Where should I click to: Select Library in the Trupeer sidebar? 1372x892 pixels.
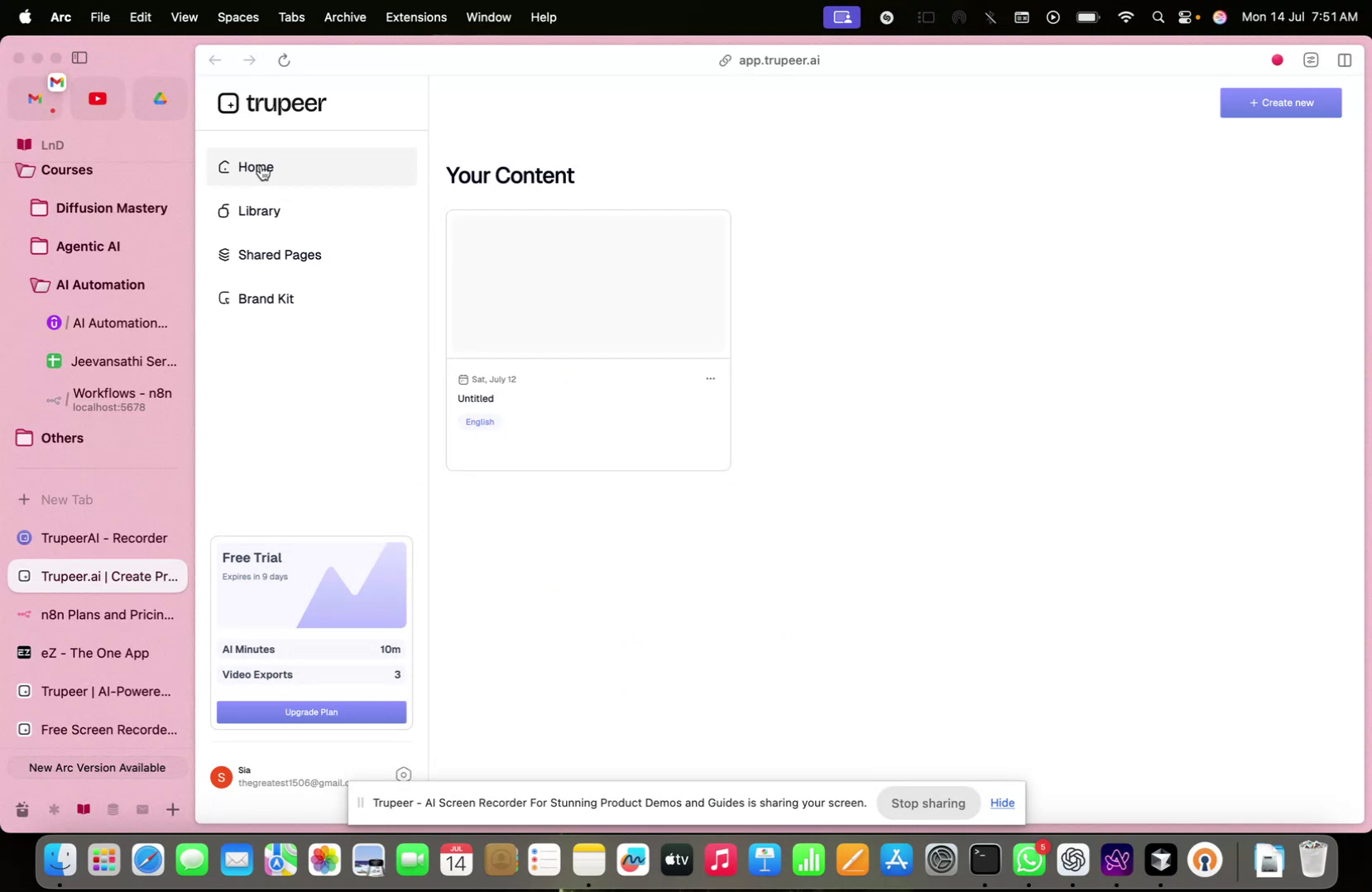click(x=258, y=211)
